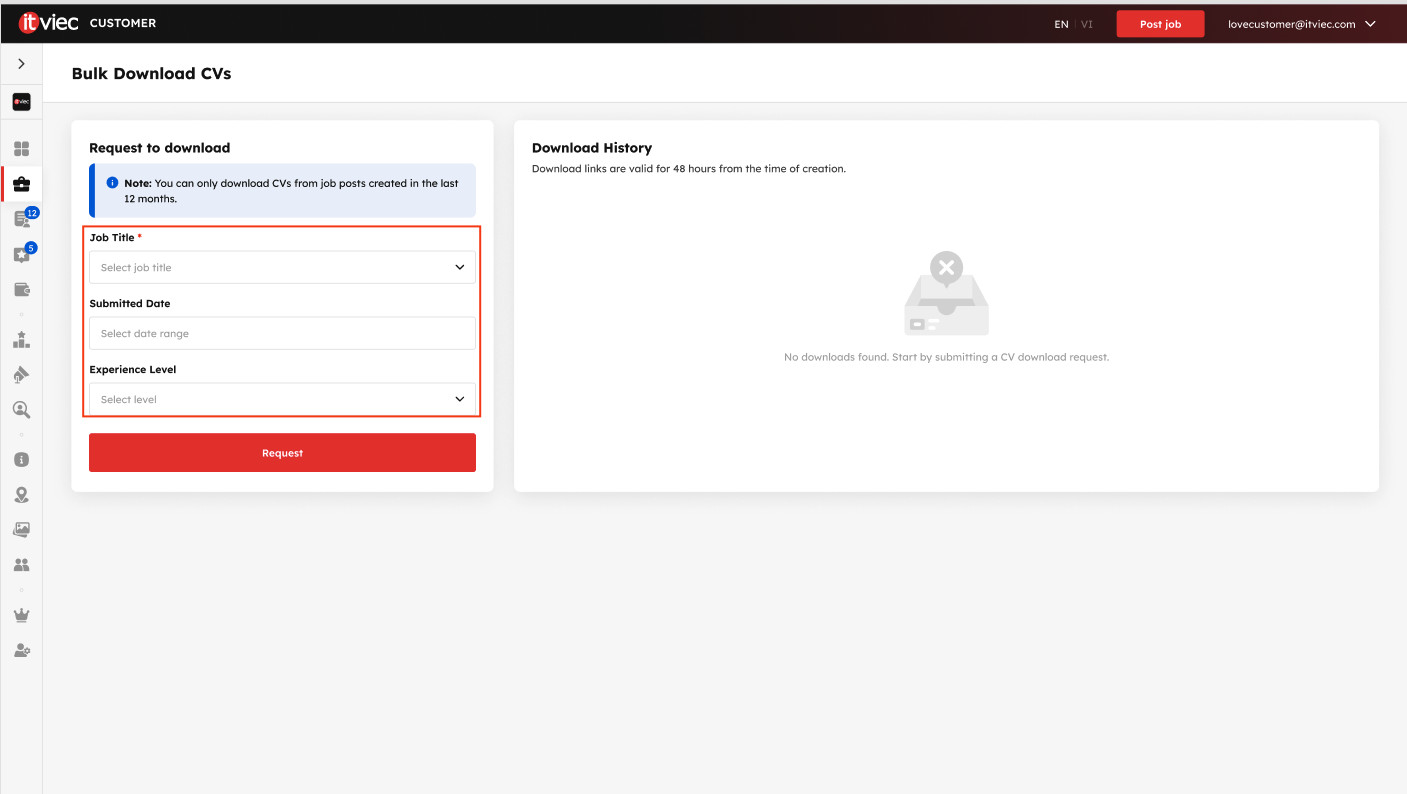Open the candidate search magnifier icon
The height and width of the screenshot is (794, 1407).
point(21,410)
